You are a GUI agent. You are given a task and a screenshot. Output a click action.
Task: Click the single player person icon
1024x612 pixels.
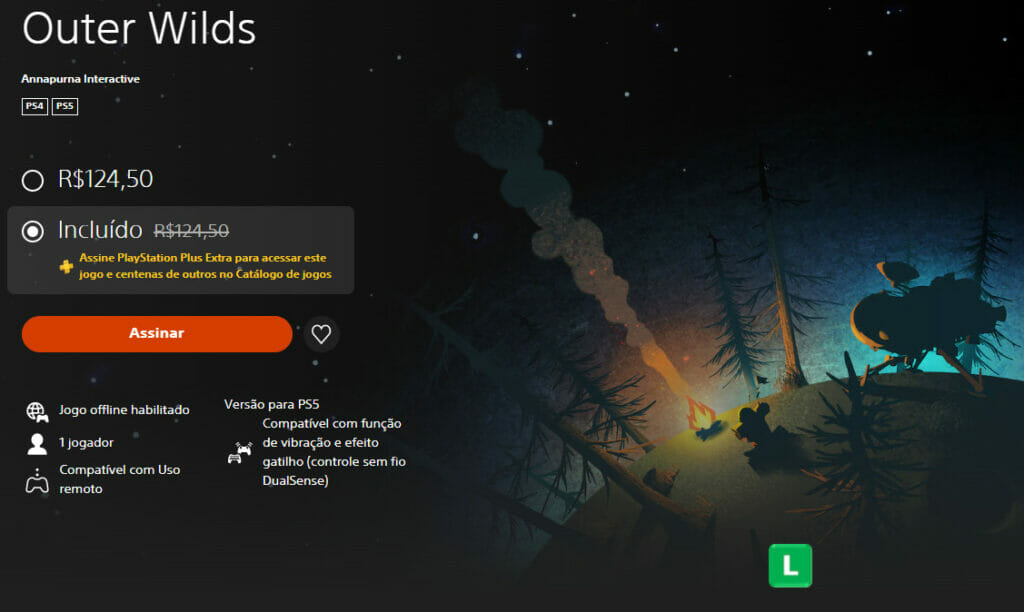(37, 444)
